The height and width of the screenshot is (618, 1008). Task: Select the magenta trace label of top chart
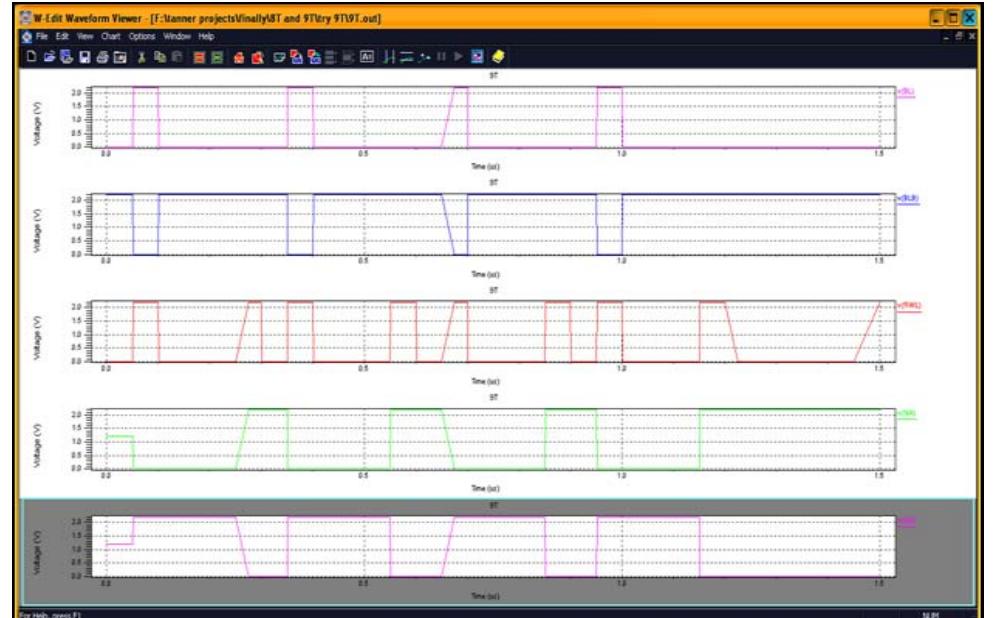pyautogui.click(x=906, y=92)
